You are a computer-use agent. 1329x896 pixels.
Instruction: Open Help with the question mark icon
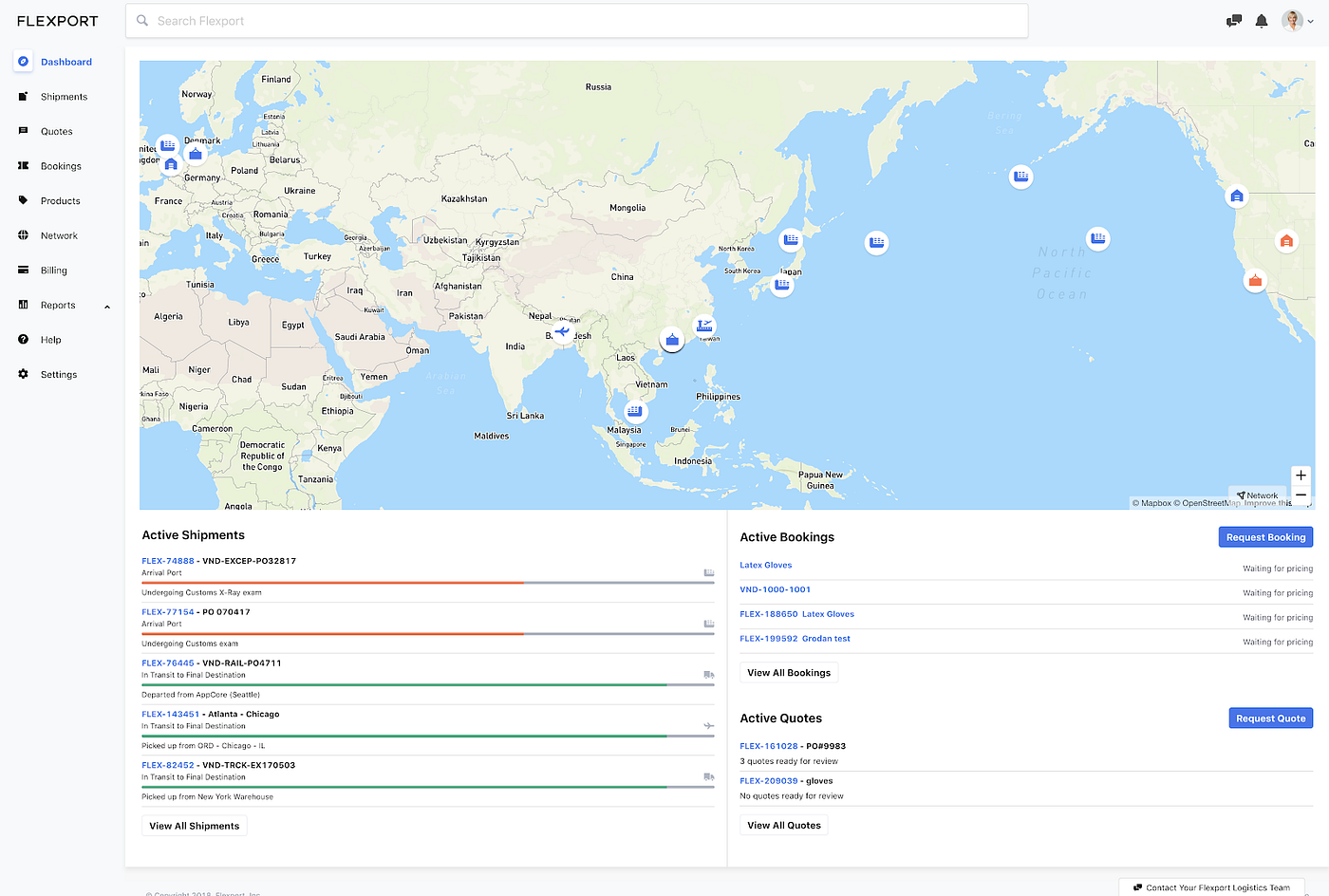click(x=22, y=339)
